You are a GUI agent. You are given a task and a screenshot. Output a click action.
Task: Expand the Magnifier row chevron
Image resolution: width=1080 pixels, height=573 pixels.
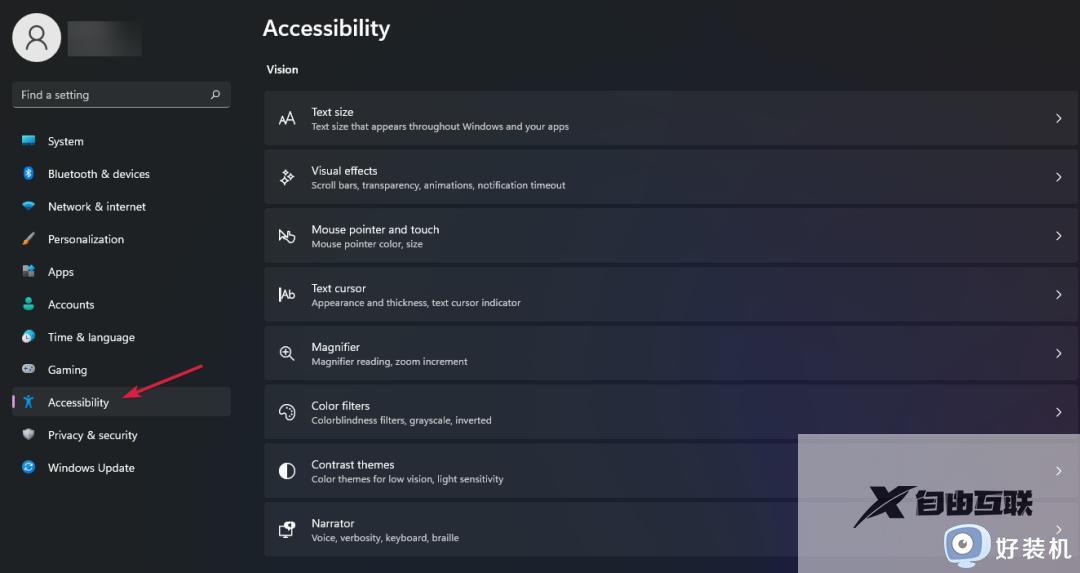click(1058, 354)
